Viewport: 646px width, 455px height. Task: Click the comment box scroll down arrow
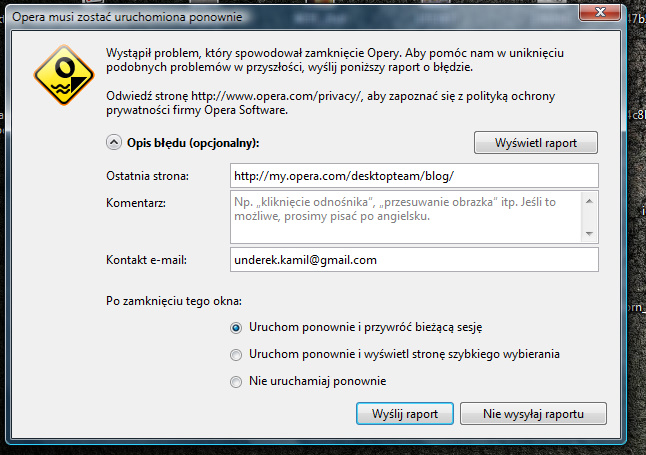[x=590, y=234]
